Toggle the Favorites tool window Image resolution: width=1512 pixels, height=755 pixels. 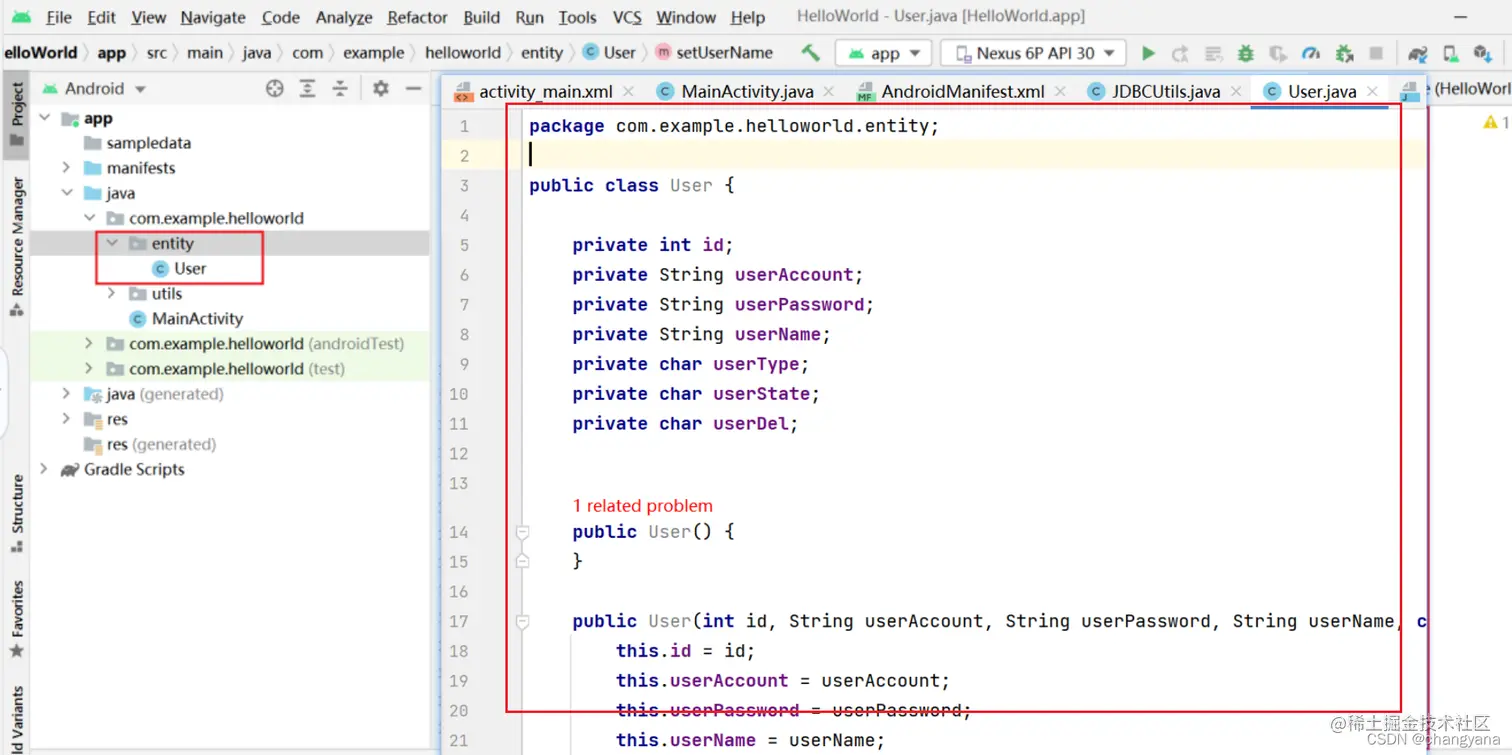16,619
